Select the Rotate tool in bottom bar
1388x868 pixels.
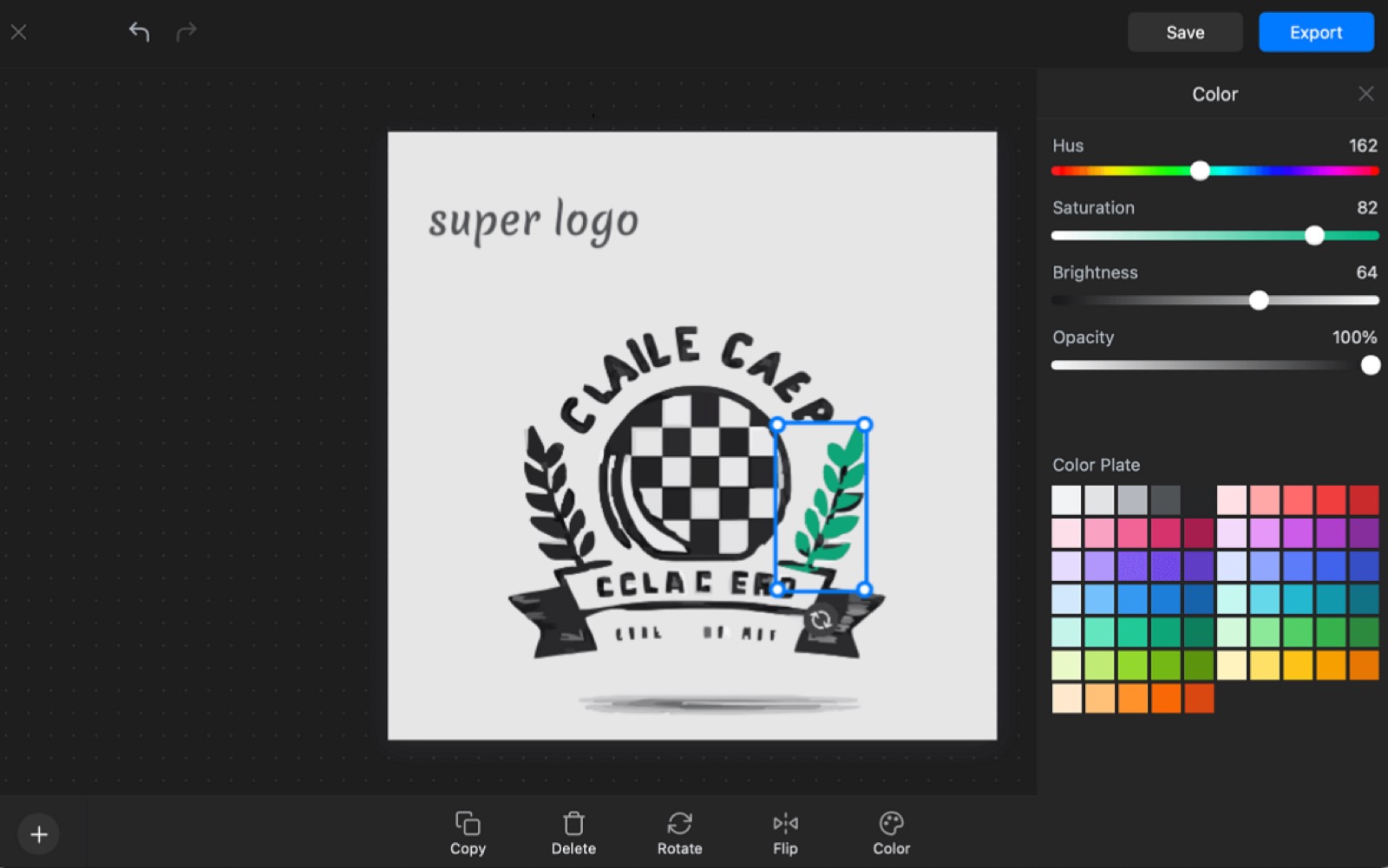click(679, 833)
